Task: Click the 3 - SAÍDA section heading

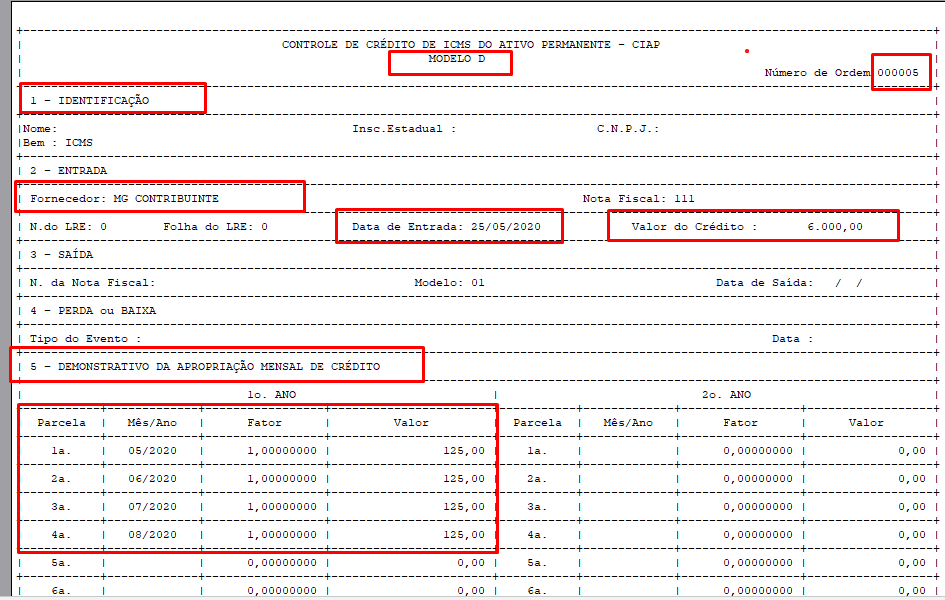Action: 61,255
